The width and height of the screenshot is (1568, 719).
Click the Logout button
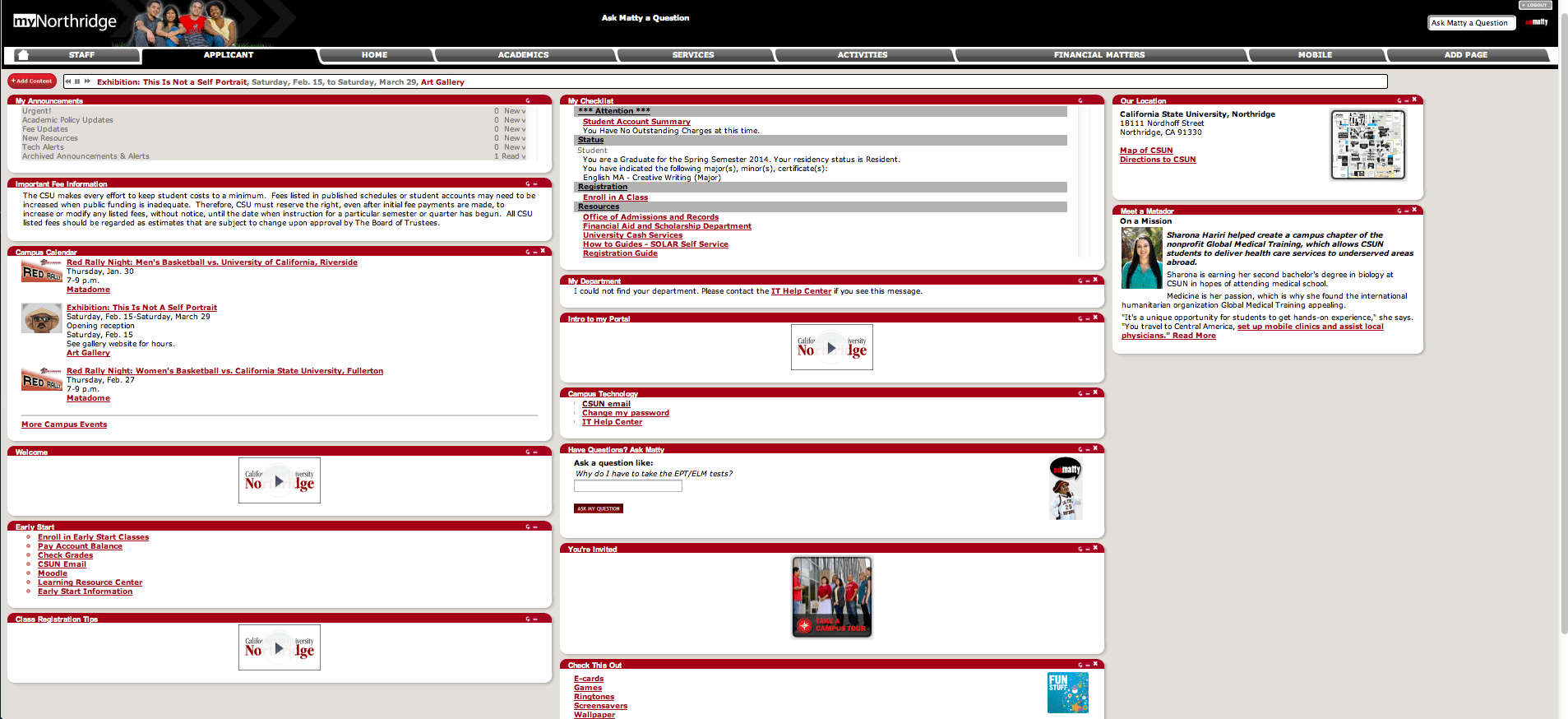[1534, 5]
